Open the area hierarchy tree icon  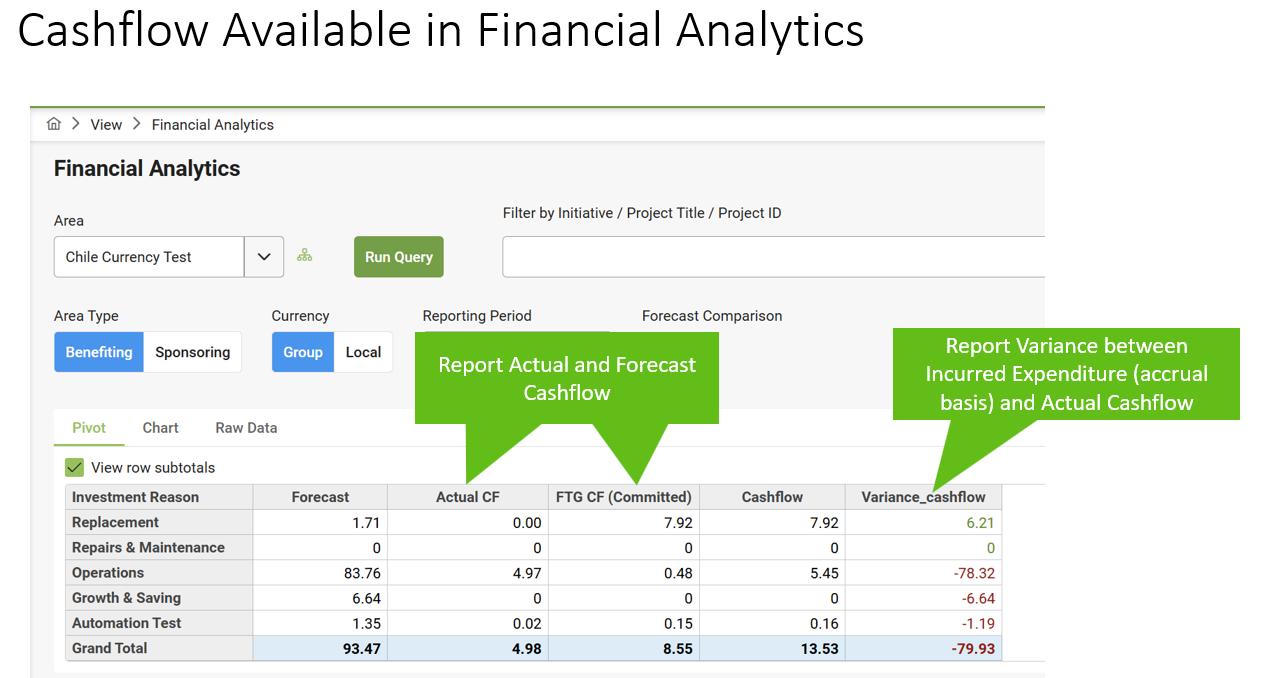[305, 256]
